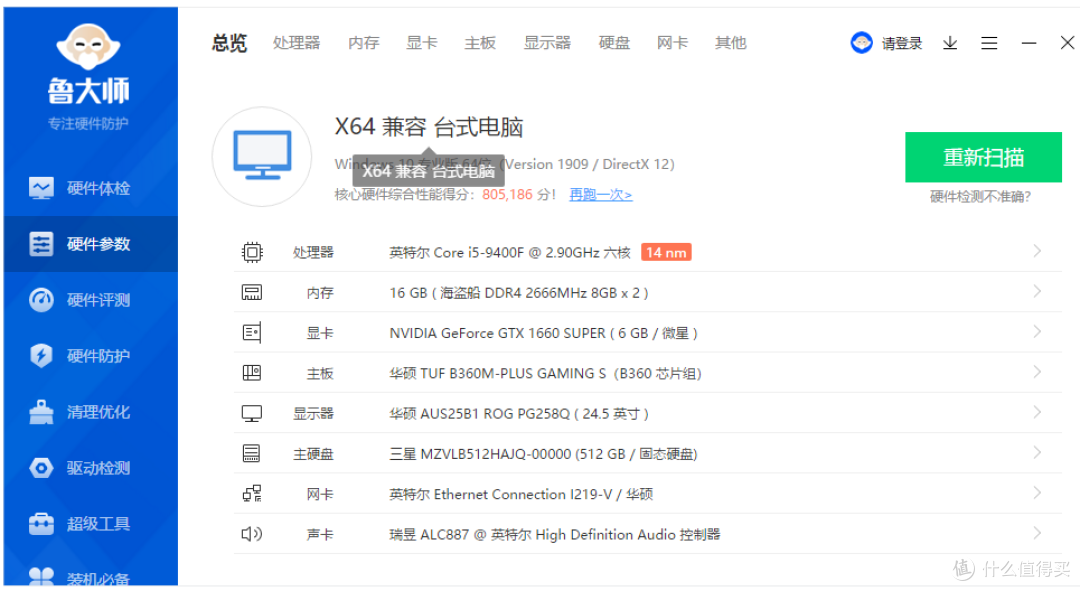
Task: Click the 硬件检测不准确? link
Action: pos(980,197)
